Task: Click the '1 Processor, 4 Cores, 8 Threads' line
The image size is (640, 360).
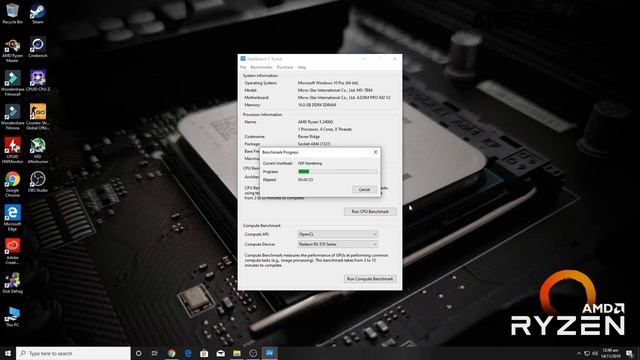Action: (x=324, y=129)
